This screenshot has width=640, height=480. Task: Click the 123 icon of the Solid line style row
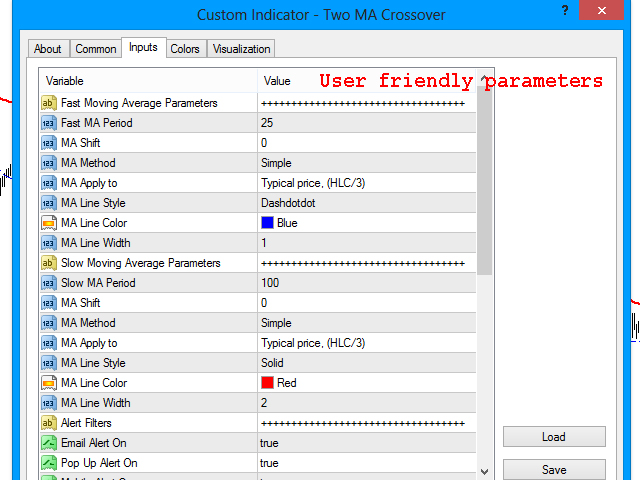pyautogui.click(x=49, y=363)
